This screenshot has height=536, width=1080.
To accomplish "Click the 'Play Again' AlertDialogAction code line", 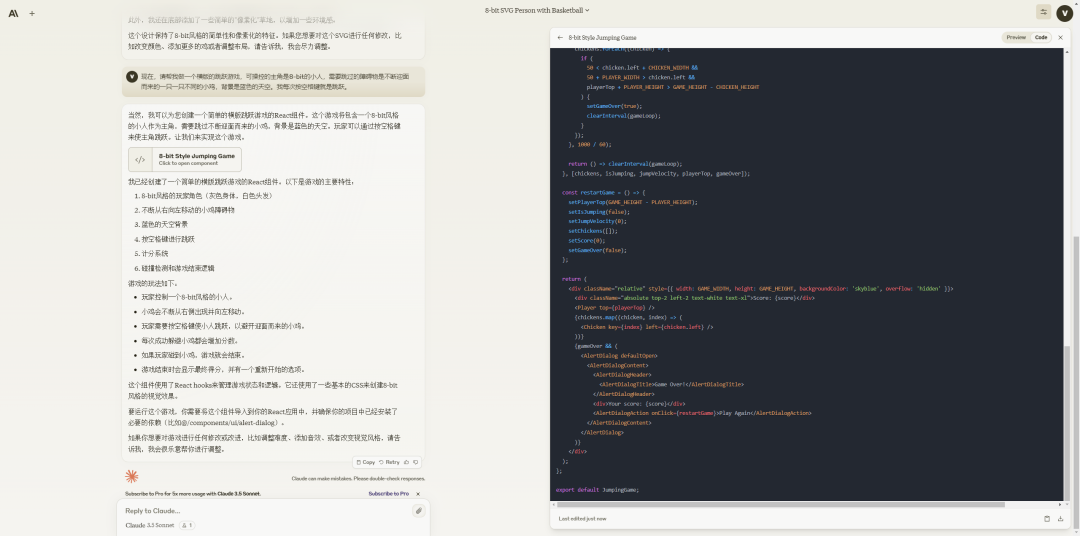I will (x=703, y=413).
